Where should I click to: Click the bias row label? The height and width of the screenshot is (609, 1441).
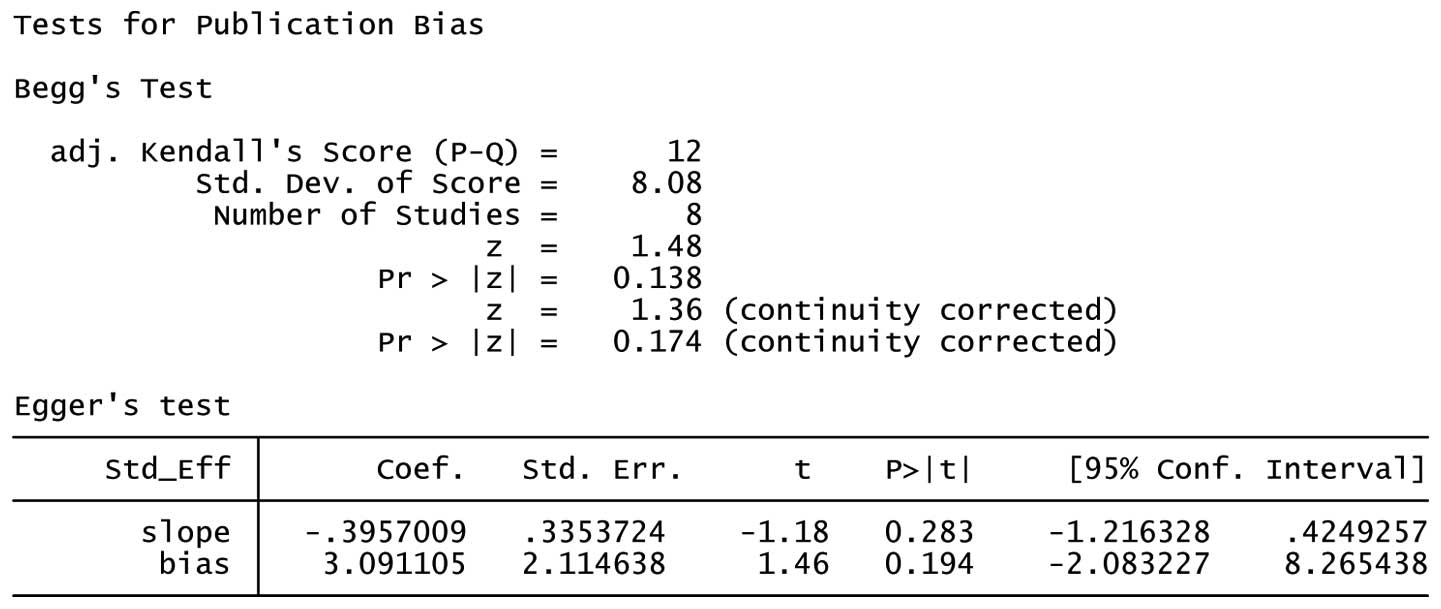pyautogui.click(x=194, y=564)
